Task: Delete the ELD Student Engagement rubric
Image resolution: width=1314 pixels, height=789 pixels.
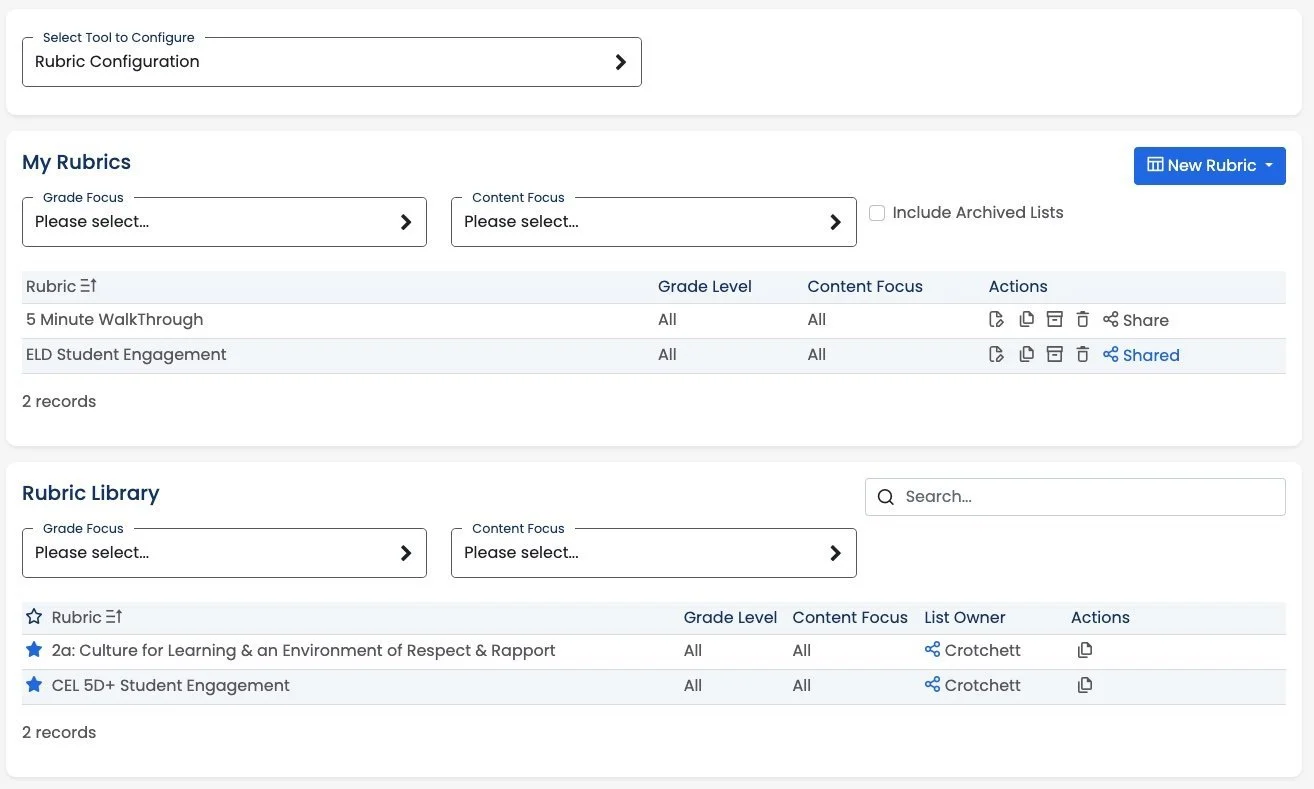Action: (x=1082, y=354)
